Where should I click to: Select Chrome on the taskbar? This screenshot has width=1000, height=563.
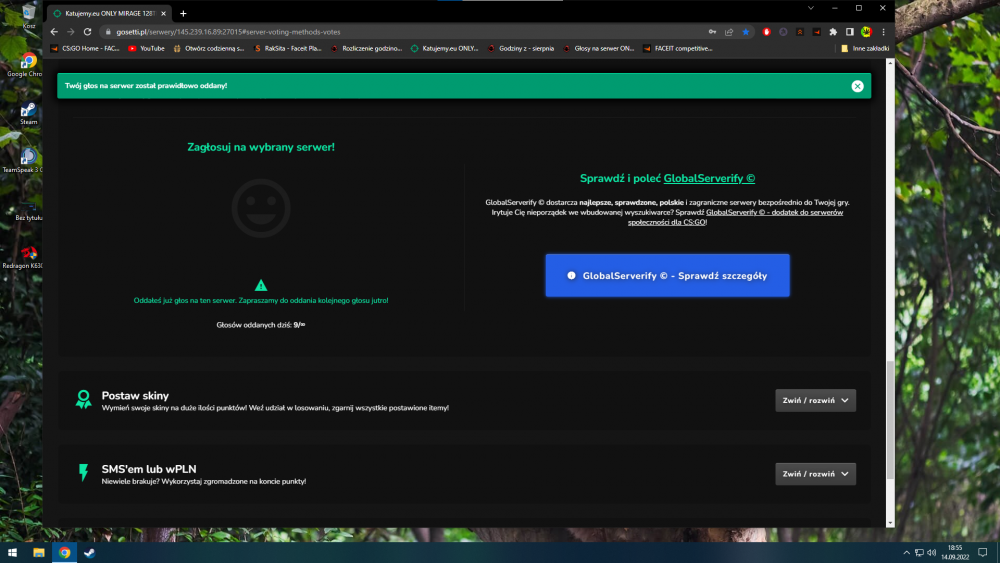pos(64,553)
